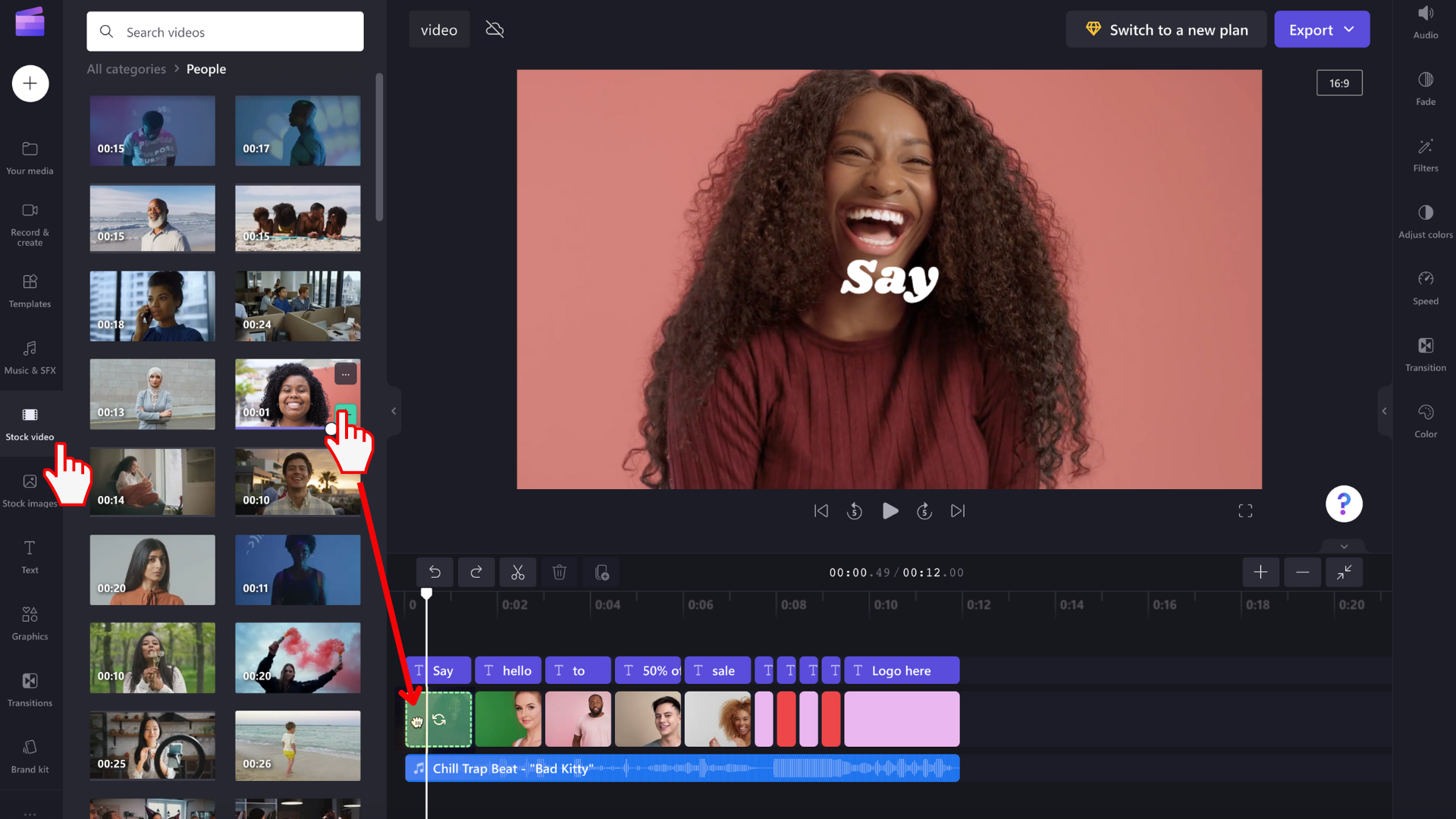The width and height of the screenshot is (1456, 819).
Task: Toggle fit timeline to screen
Action: (1344, 573)
